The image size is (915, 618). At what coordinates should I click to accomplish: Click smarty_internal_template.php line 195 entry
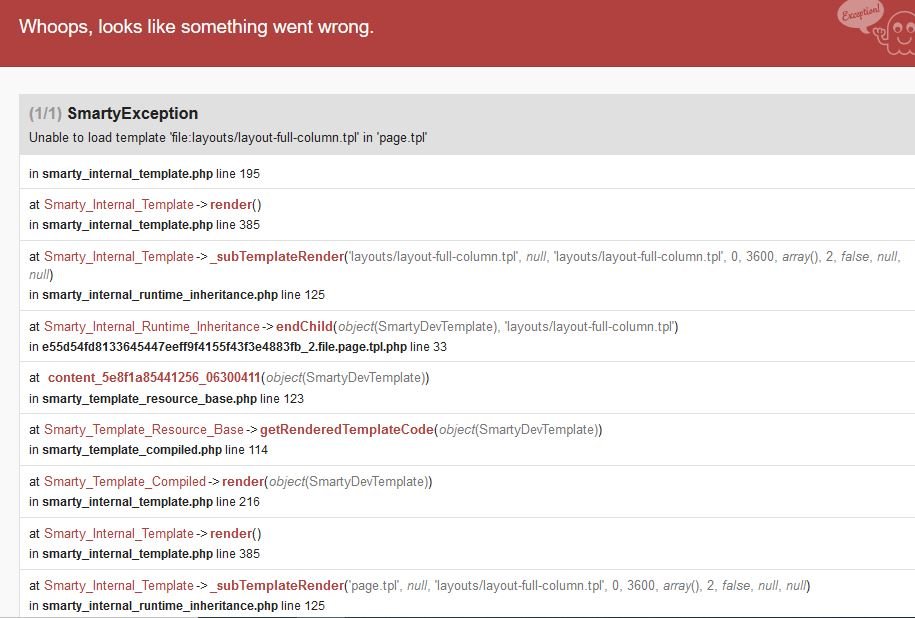[x=145, y=174]
